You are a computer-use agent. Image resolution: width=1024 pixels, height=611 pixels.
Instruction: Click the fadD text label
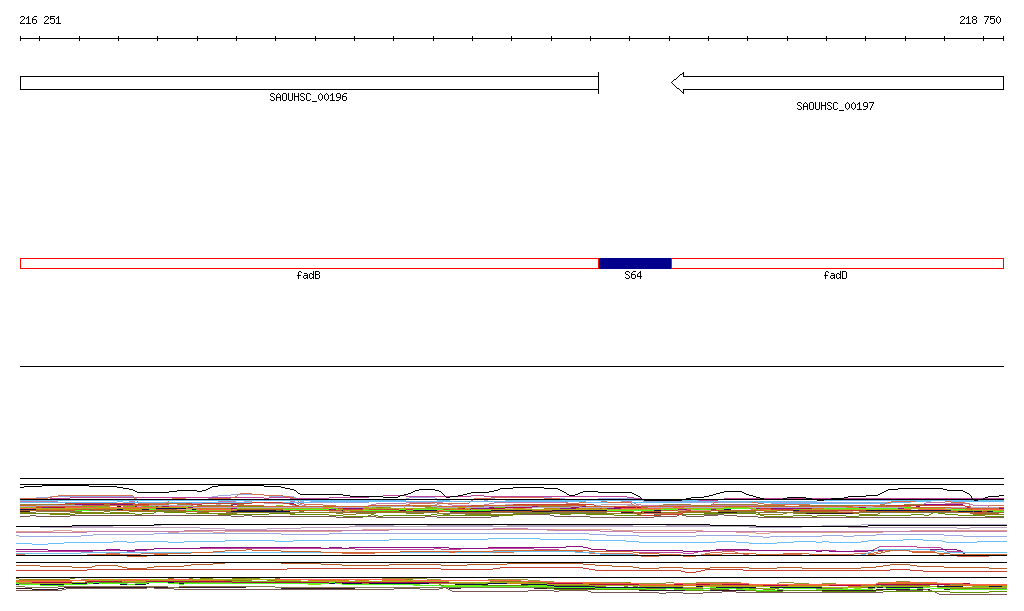(835, 276)
